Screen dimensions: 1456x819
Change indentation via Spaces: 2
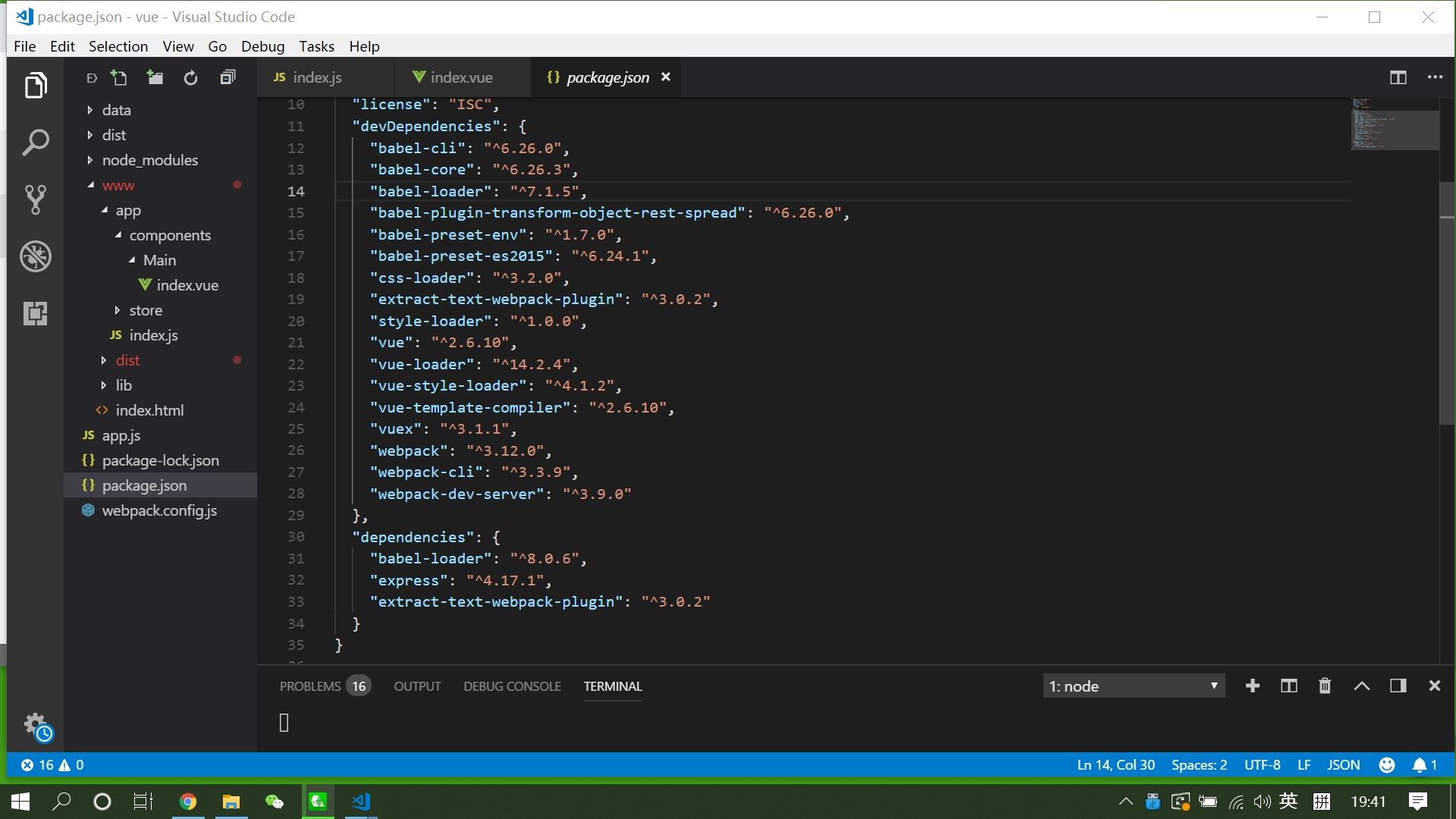(1199, 765)
